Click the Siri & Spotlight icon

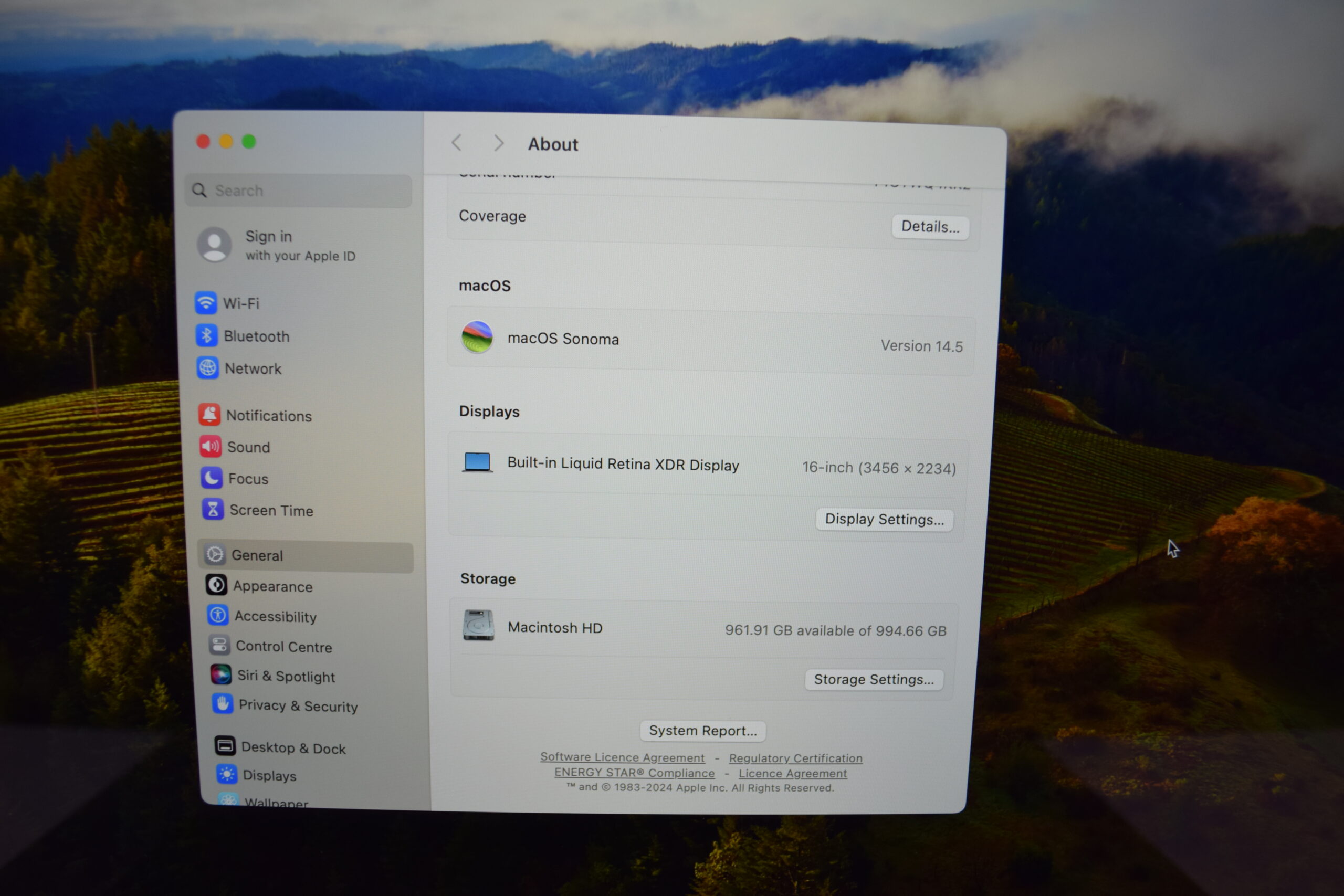pyautogui.click(x=221, y=675)
